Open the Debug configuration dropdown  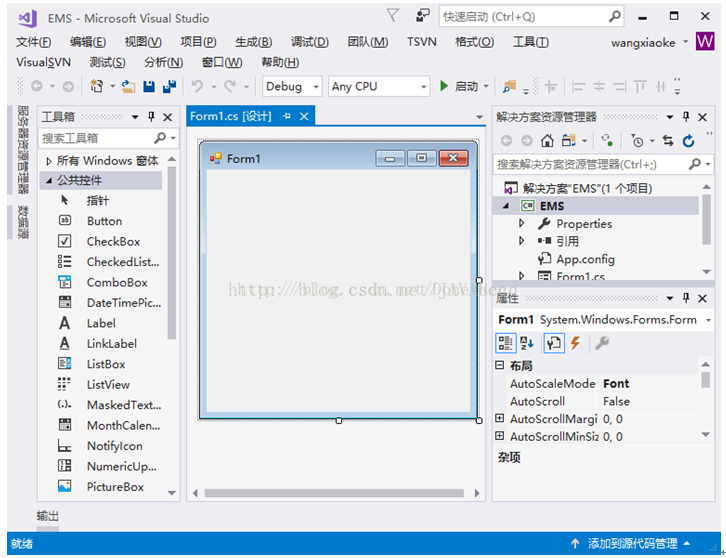pyautogui.click(x=292, y=87)
